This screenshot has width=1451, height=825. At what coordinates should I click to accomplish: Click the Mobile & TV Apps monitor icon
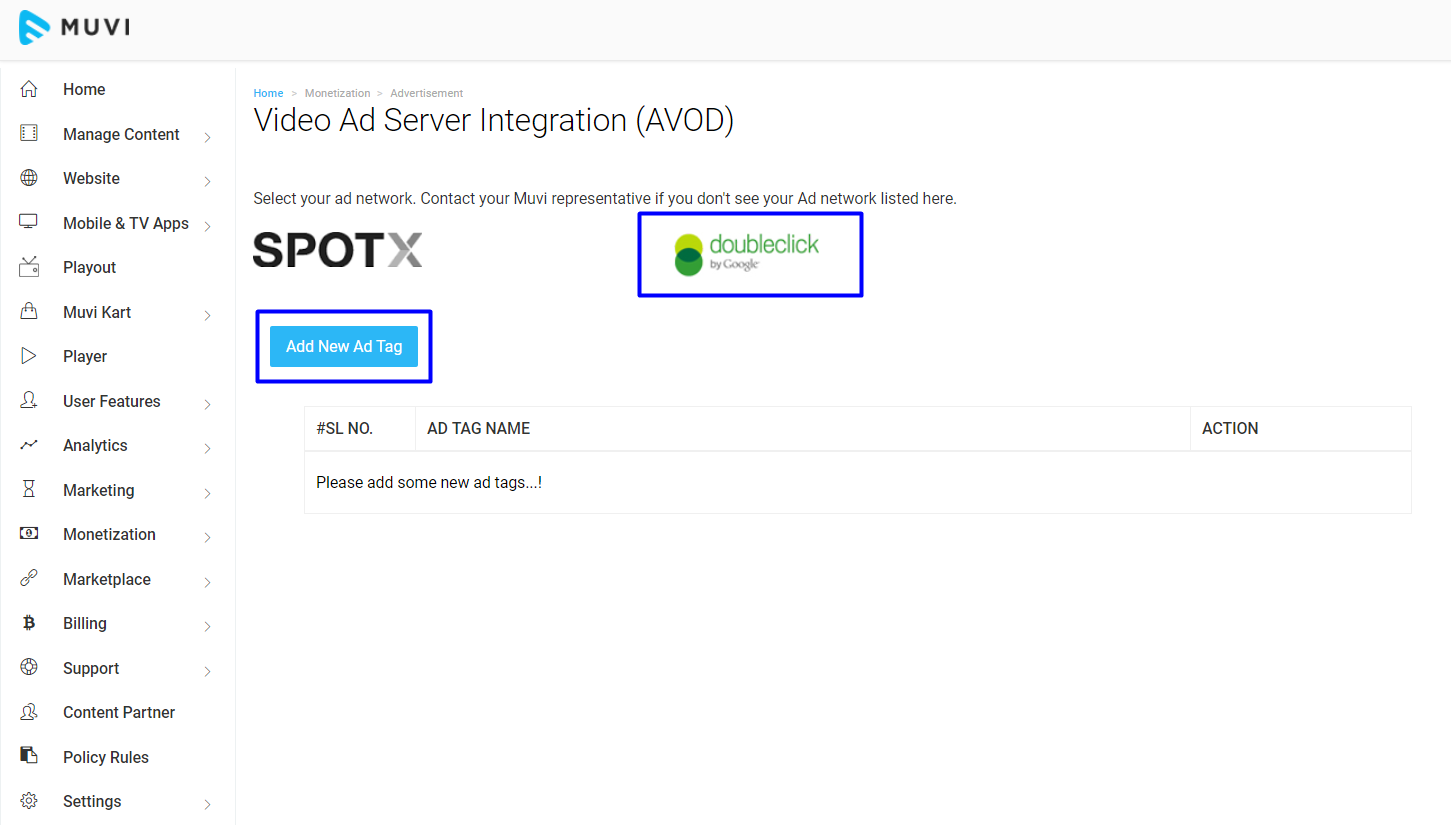pyautogui.click(x=29, y=222)
